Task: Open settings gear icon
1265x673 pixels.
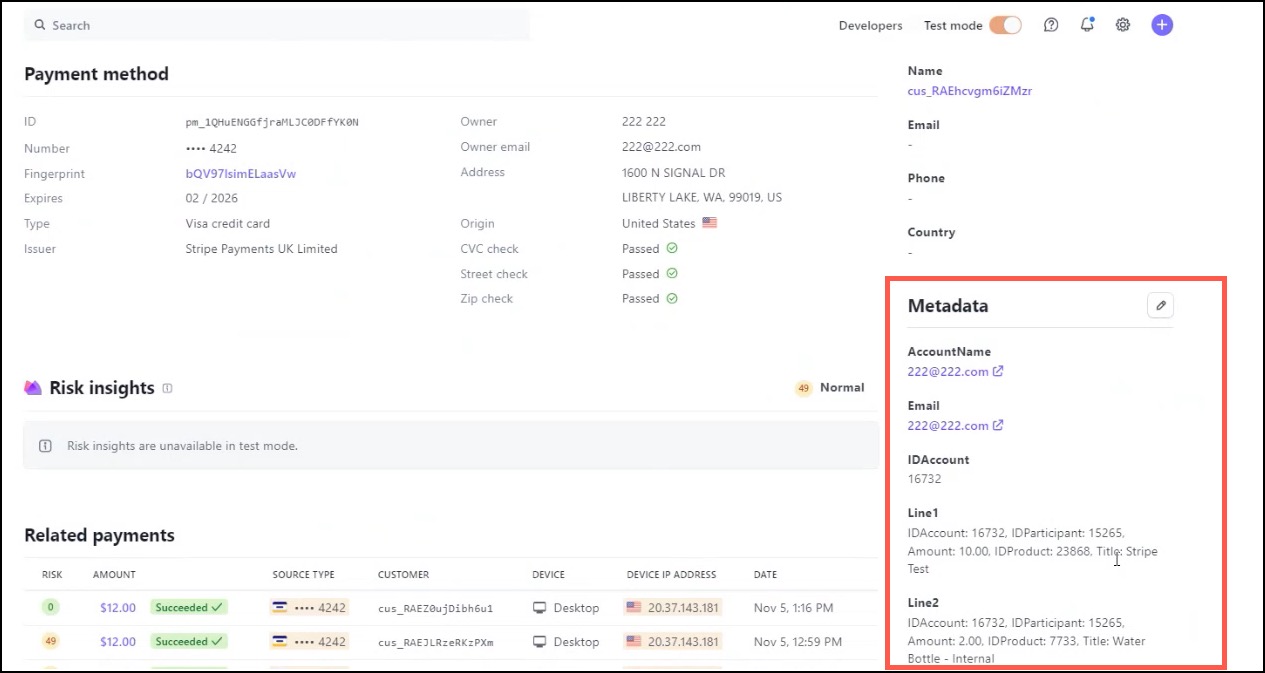Action: [x=1123, y=25]
